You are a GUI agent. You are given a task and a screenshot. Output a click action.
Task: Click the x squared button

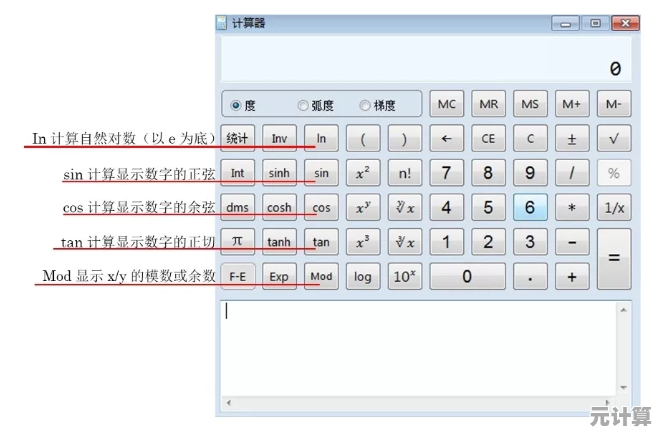tap(362, 173)
